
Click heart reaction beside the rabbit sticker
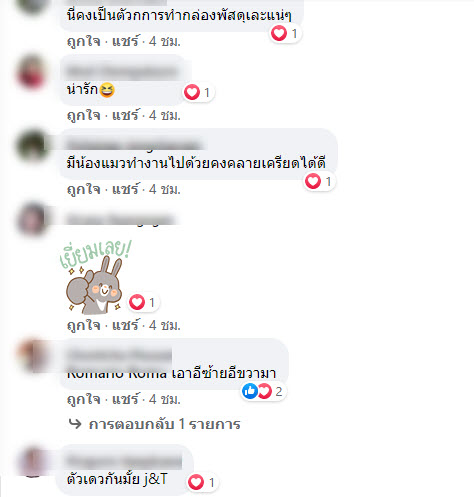pyautogui.click(x=137, y=302)
